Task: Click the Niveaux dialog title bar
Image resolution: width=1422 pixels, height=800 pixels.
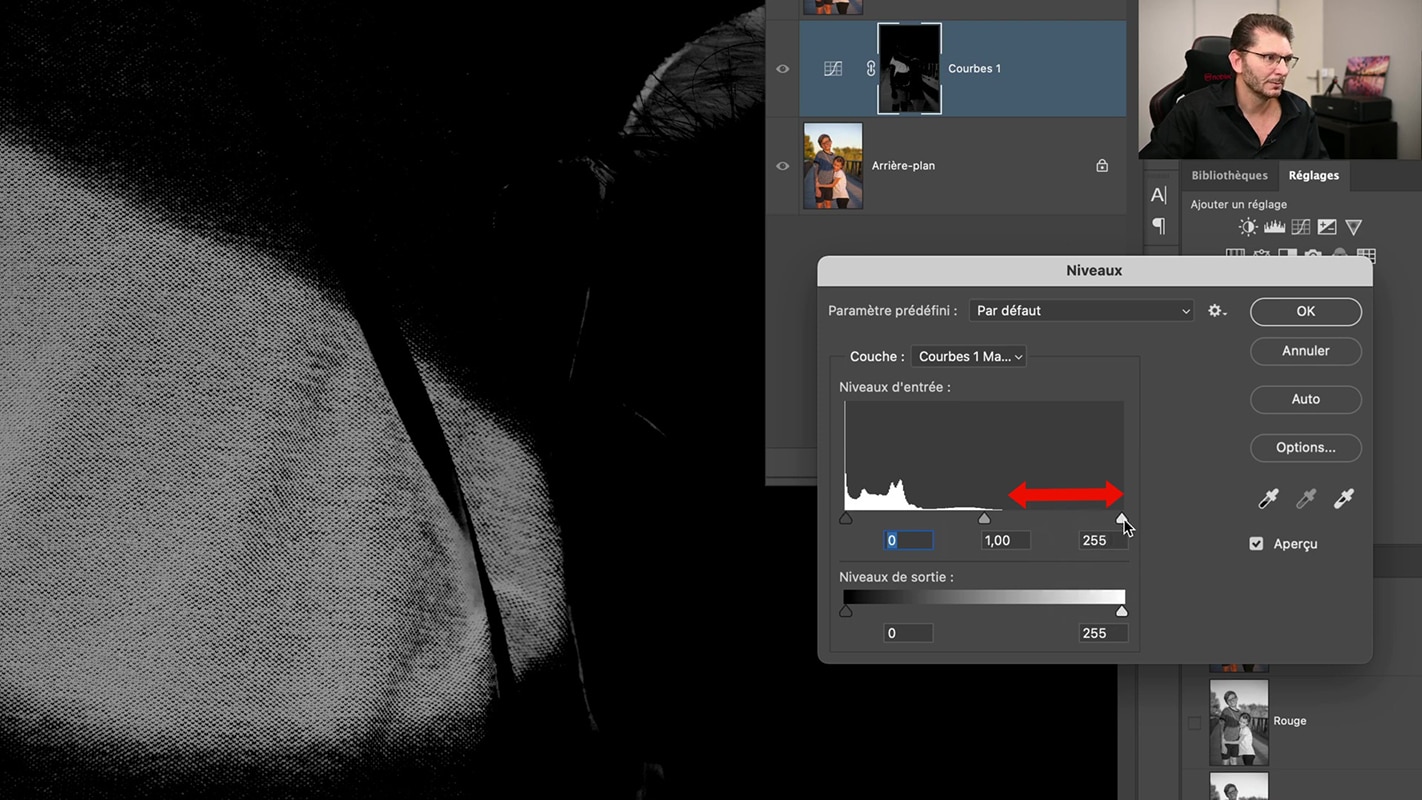Action: point(1094,271)
